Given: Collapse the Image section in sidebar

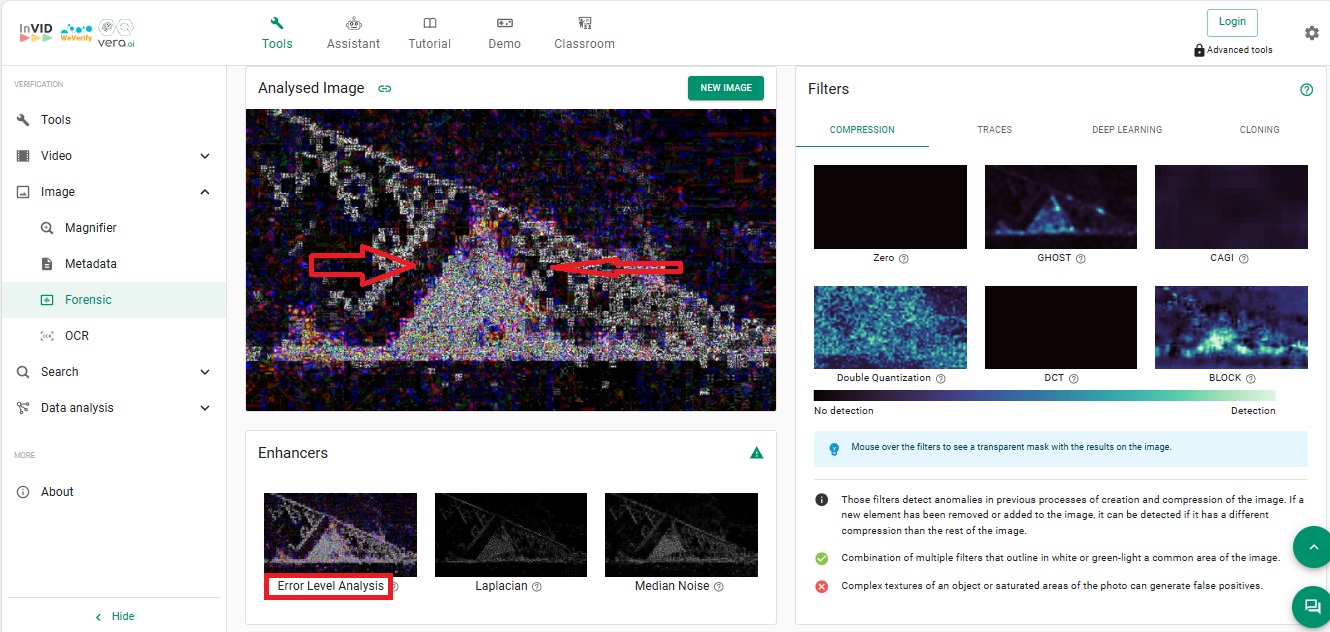Looking at the screenshot, I should tap(205, 192).
